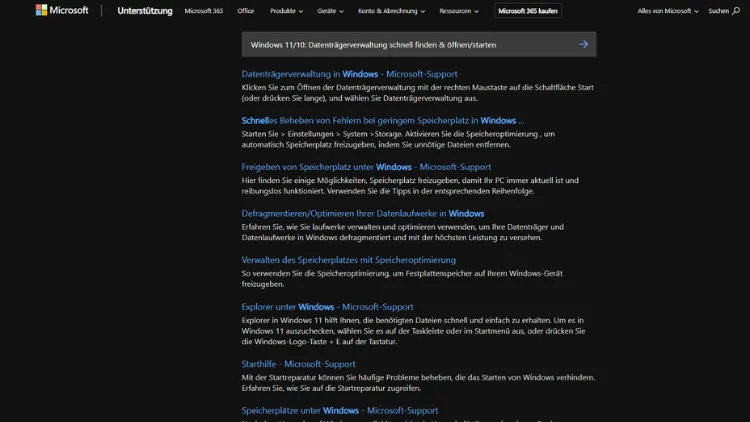Click the Suchen magnifier icon
Viewport: 750px width, 422px height.
[x=736, y=11]
